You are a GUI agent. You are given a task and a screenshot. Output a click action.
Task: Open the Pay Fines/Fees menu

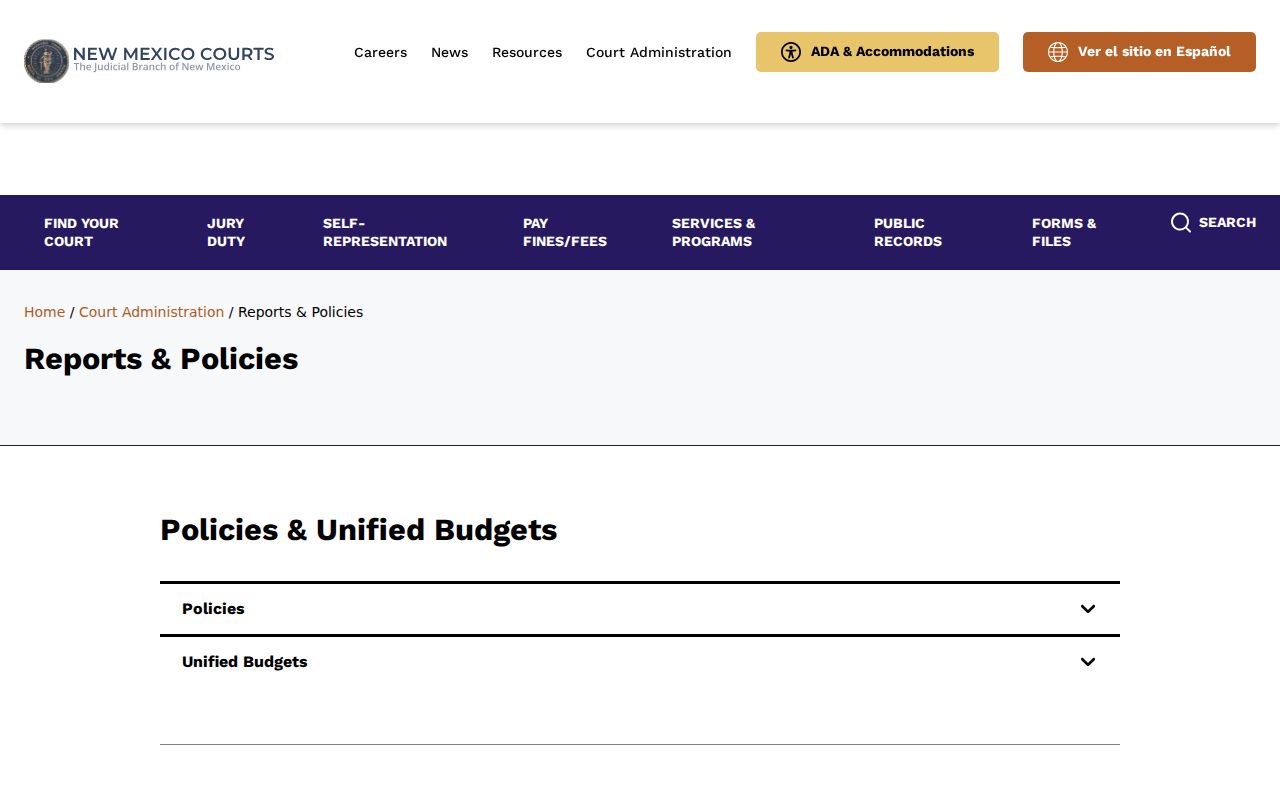pyautogui.click(x=565, y=232)
